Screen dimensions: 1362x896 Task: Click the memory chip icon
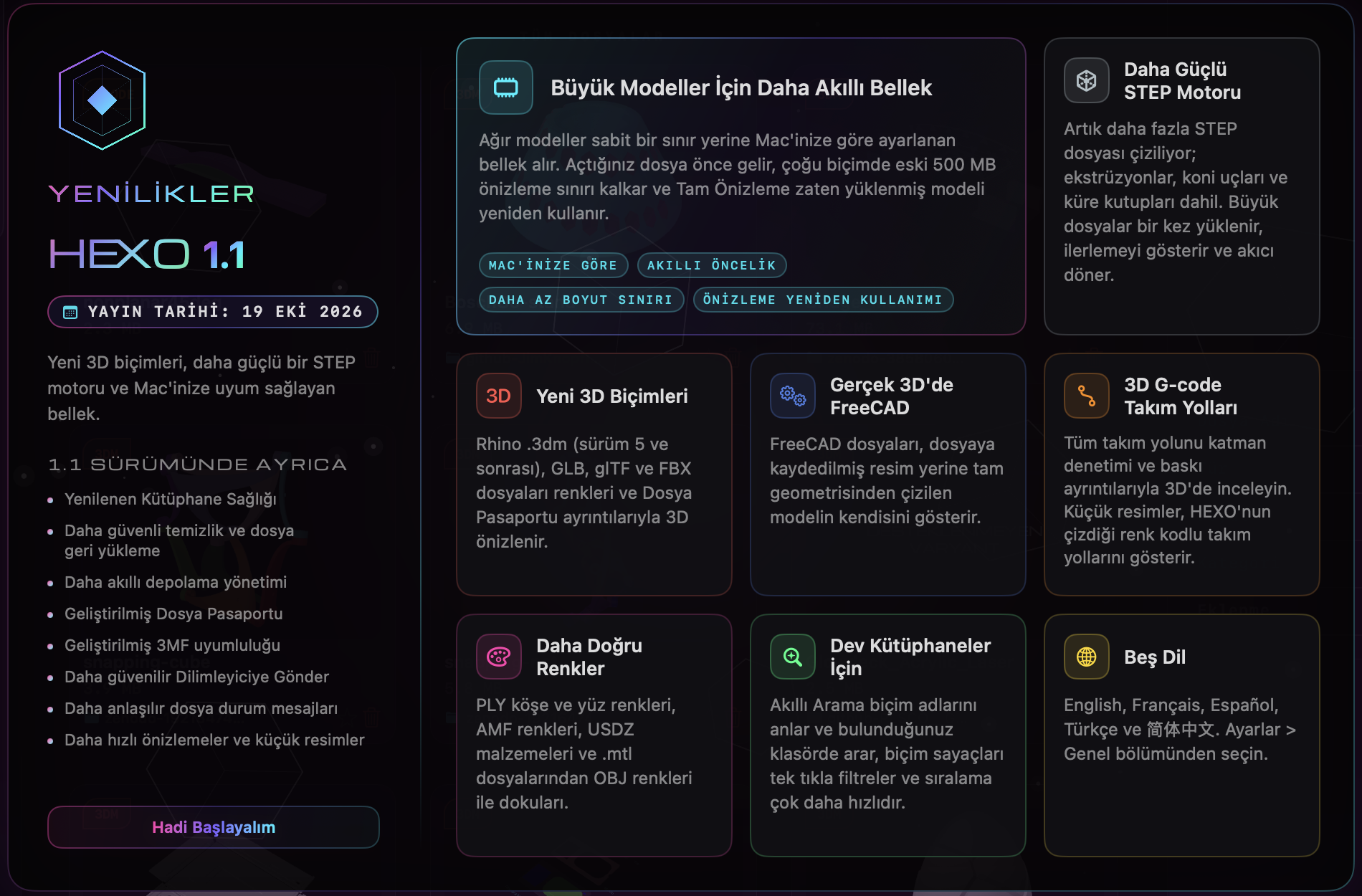coord(506,87)
